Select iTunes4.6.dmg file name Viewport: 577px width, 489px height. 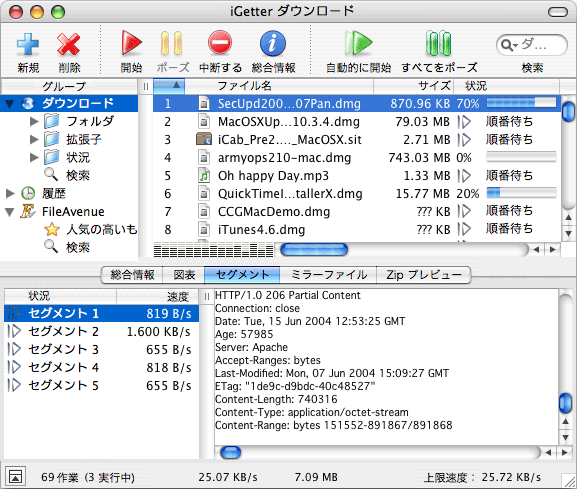click(262, 230)
